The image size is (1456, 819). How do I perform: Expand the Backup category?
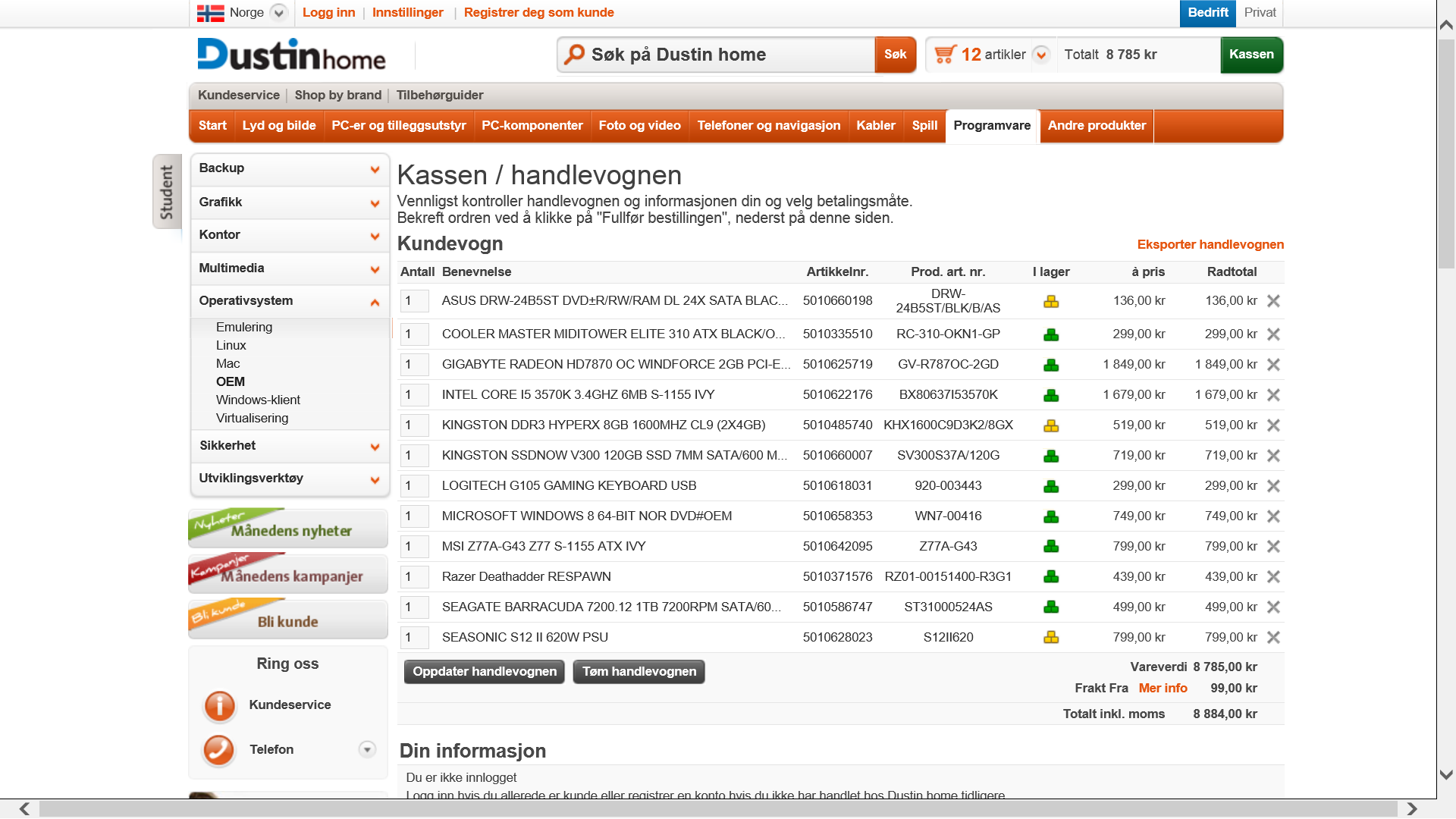coord(375,169)
